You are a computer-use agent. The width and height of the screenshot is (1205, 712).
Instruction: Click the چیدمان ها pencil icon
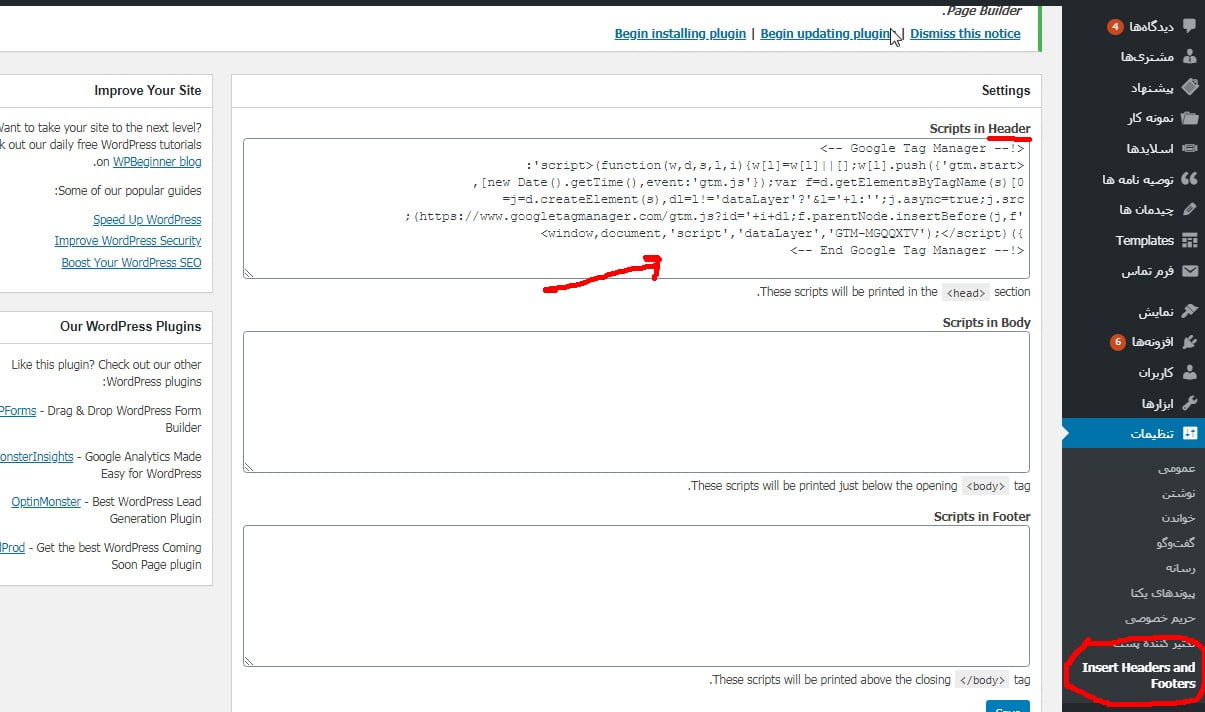coord(1189,210)
